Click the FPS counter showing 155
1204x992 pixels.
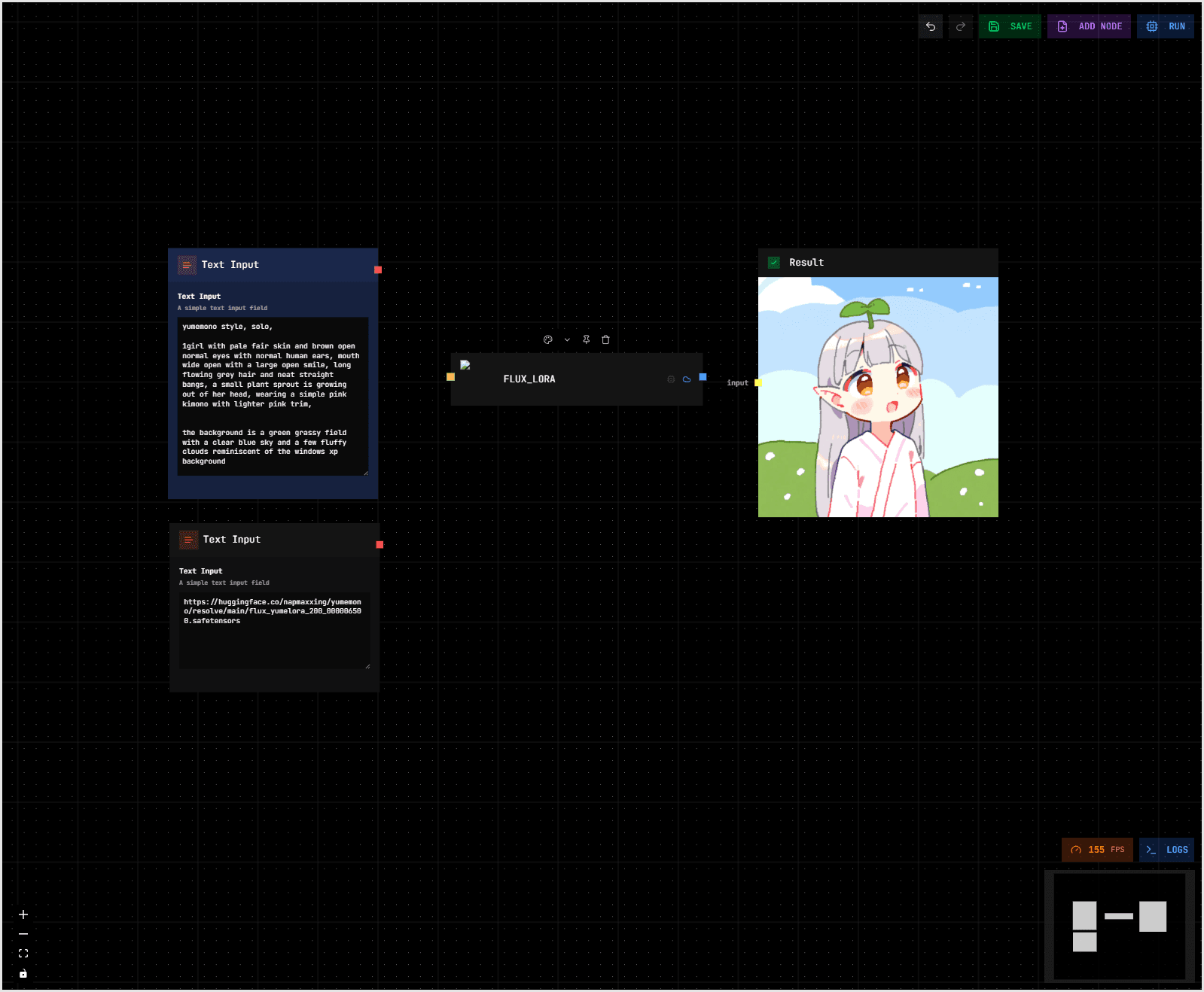click(1097, 850)
